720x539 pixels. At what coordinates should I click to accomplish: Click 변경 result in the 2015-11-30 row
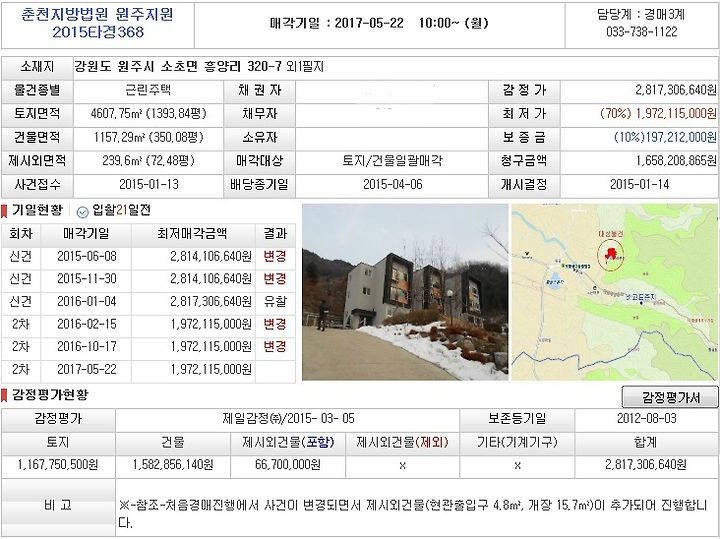pyautogui.click(x=275, y=279)
